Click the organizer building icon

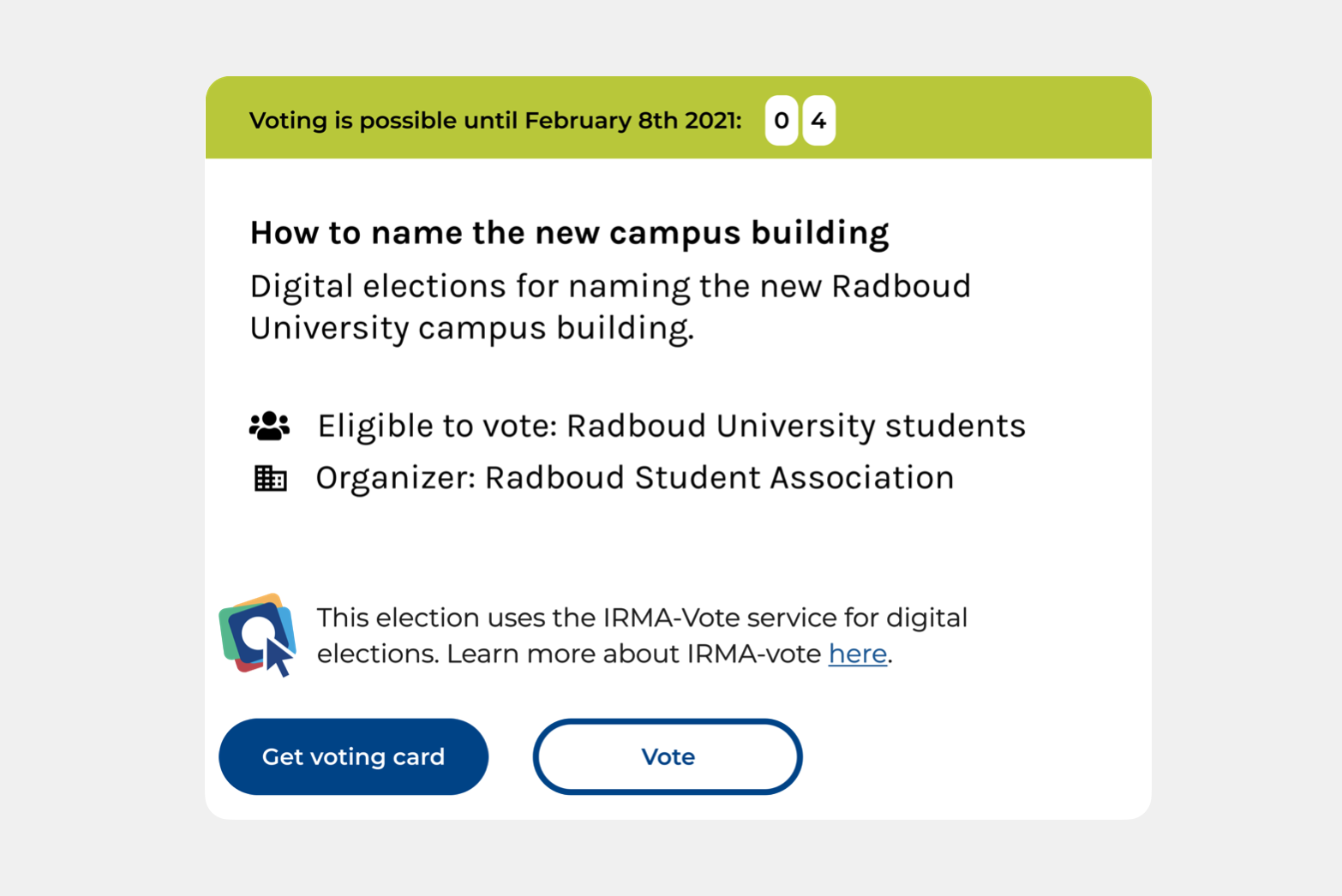[x=270, y=478]
